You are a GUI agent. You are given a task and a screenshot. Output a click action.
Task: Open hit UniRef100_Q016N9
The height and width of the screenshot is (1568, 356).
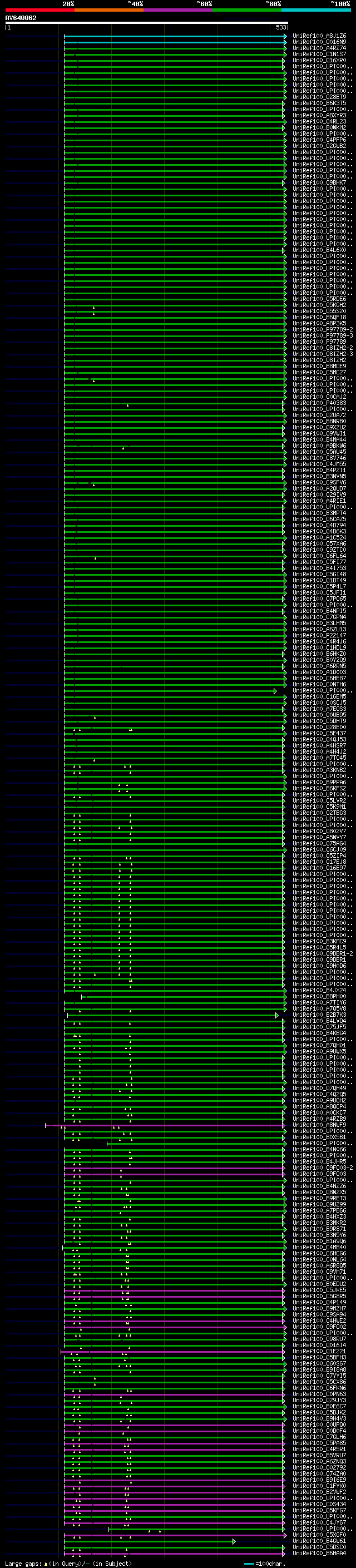click(x=319, y=42)
